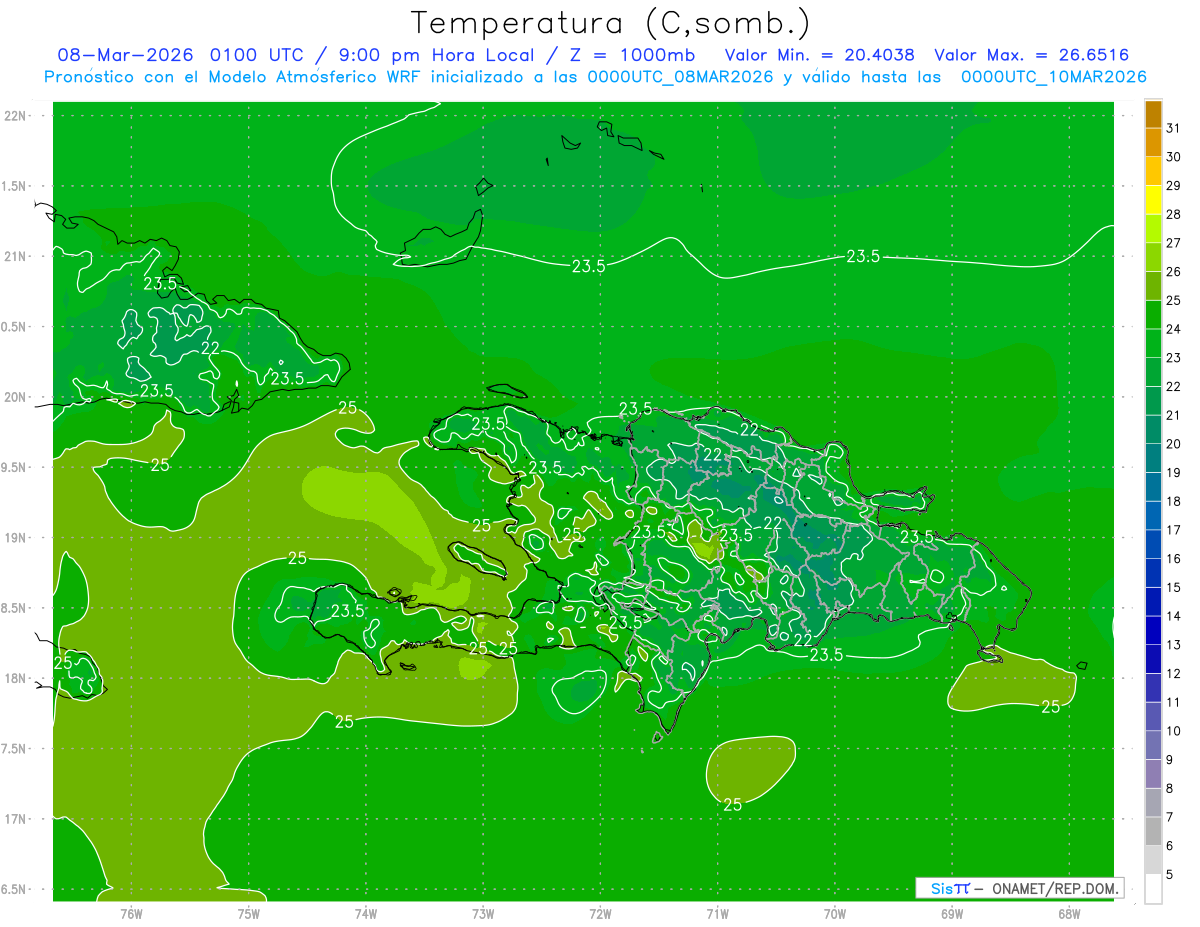The image size is (1200, 927).
Task: Click the purple legend band between 9 and 10
Action: tap(1153, 746)
